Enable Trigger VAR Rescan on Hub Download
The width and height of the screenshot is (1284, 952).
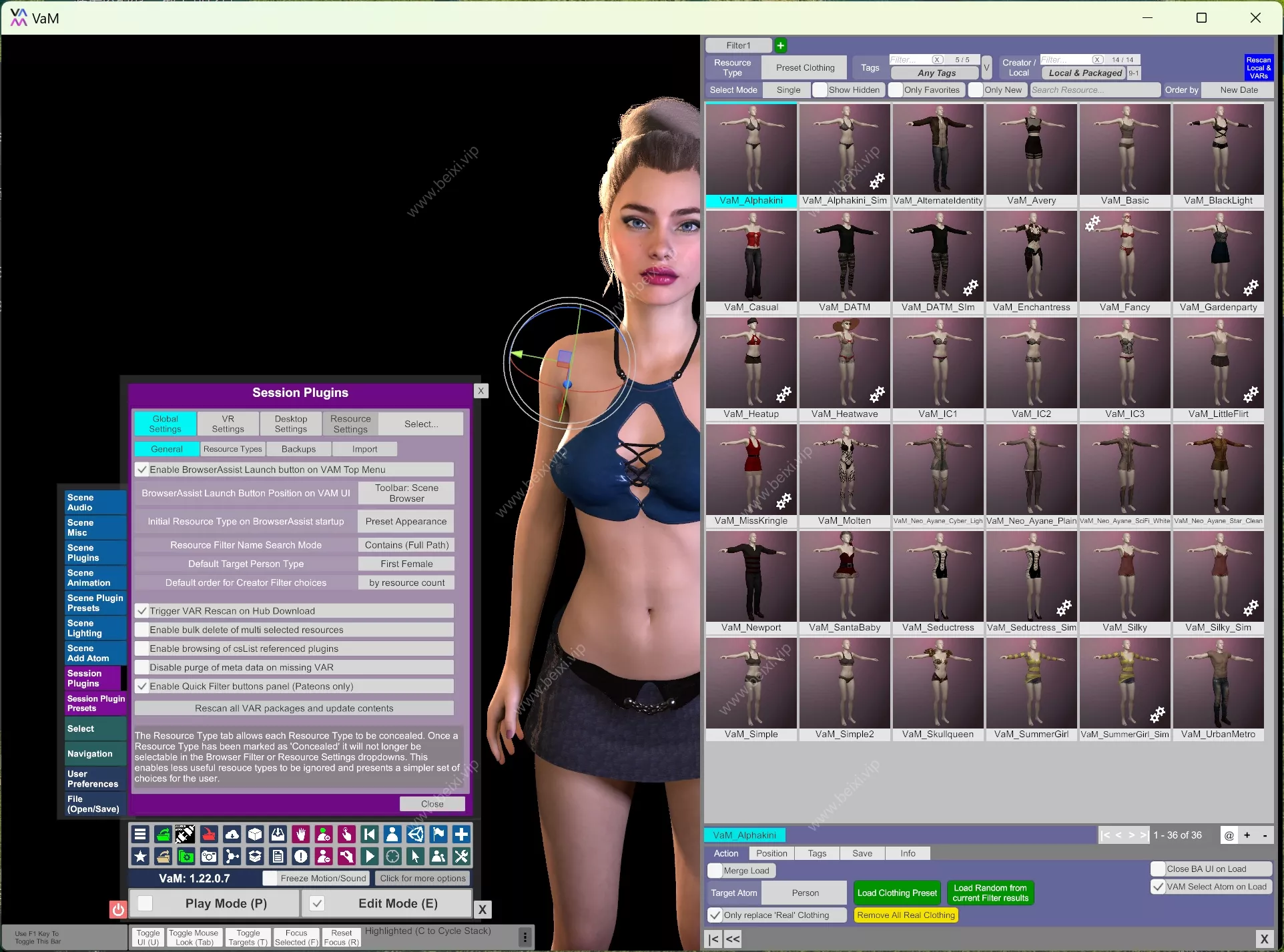144,611
